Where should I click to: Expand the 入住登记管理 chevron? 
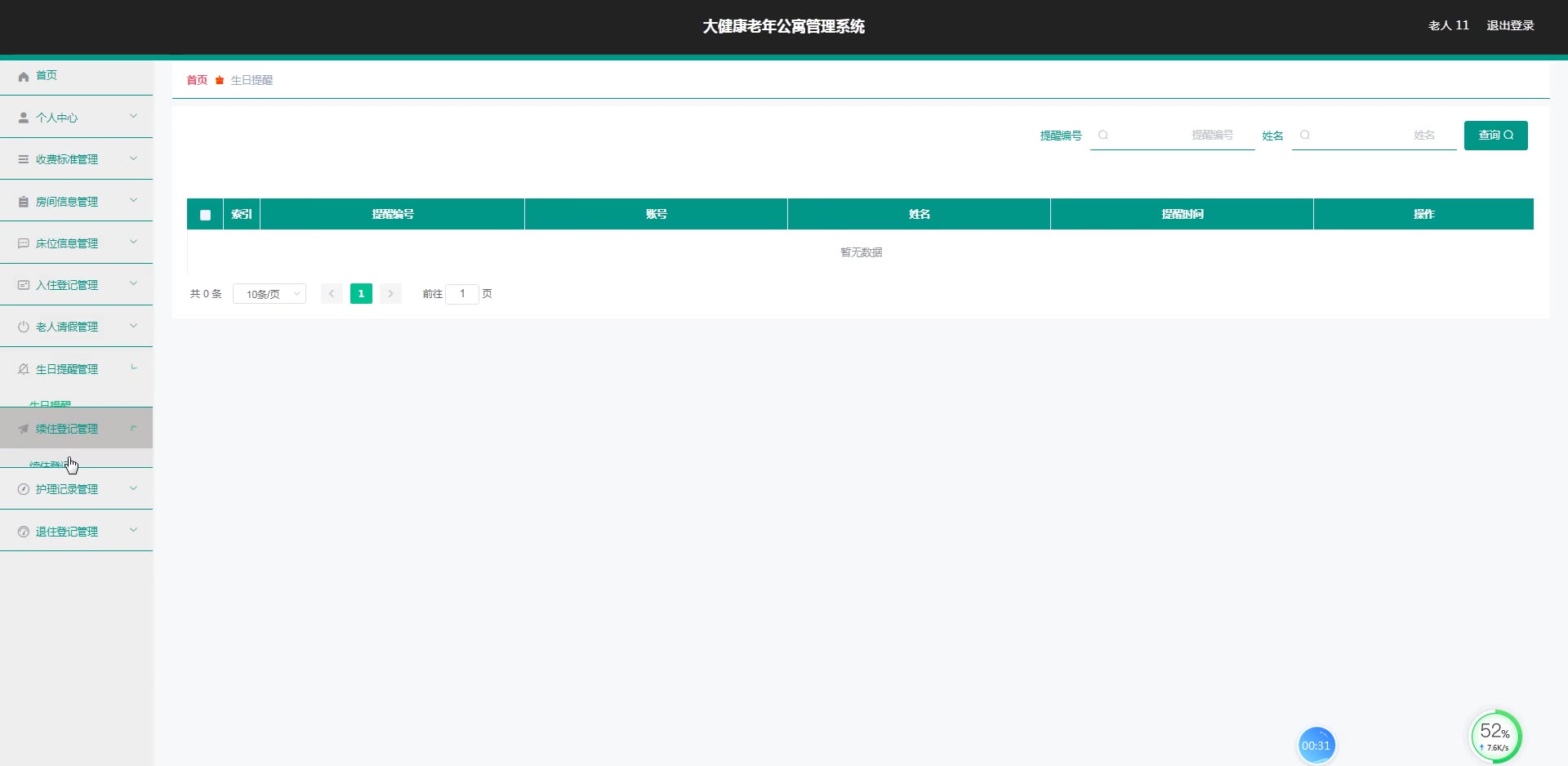point(134,284)
